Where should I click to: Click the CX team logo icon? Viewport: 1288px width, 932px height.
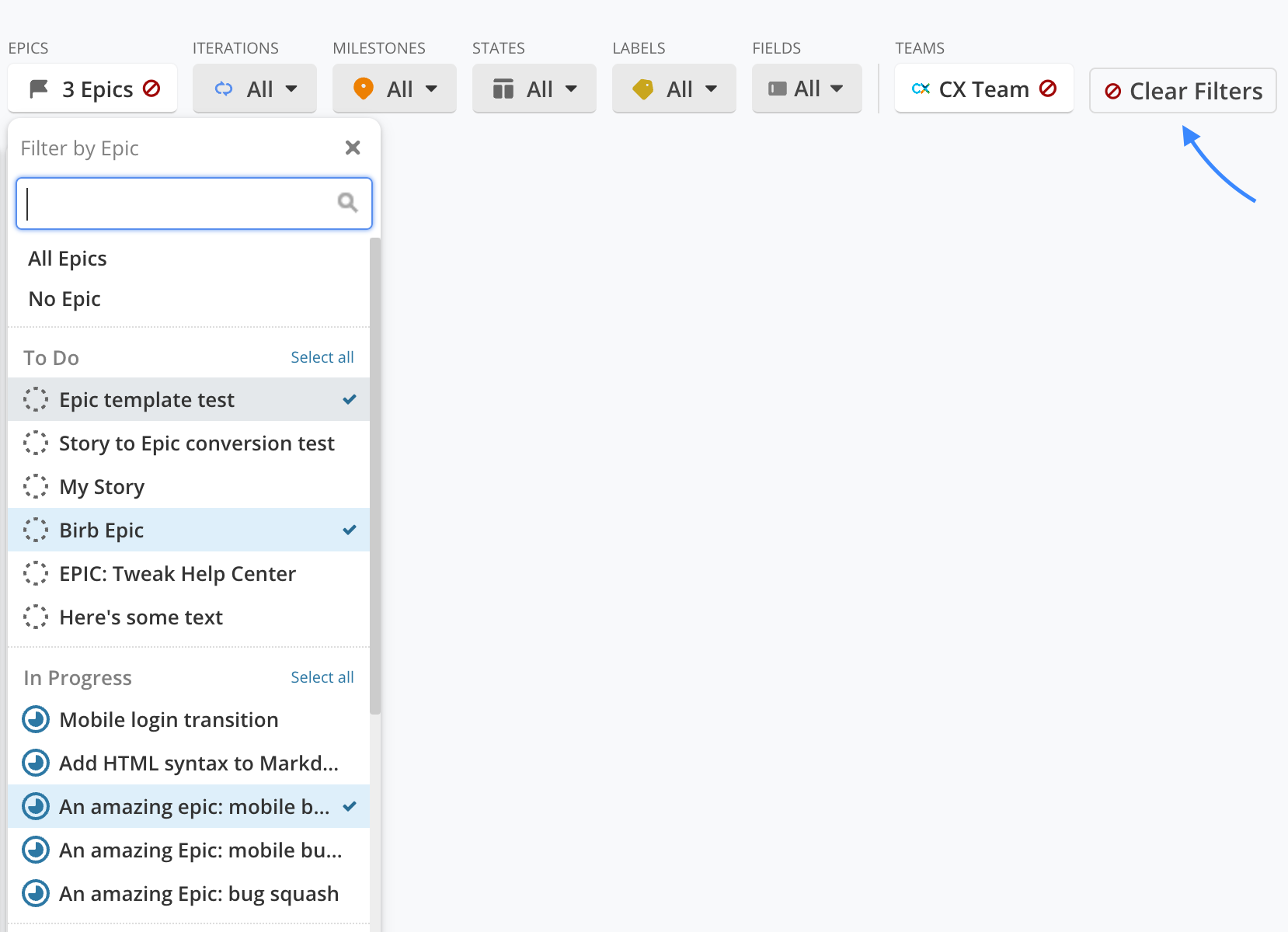point(921,89)
